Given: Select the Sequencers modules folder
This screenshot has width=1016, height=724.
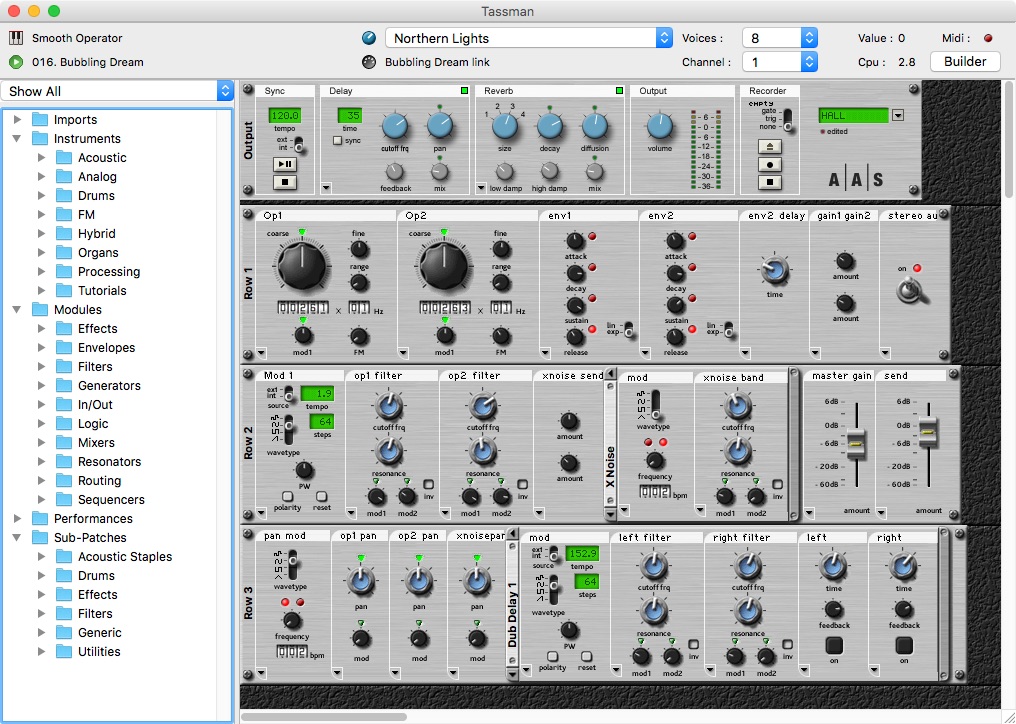Looking at the screenshot, I should coord(111,500).
